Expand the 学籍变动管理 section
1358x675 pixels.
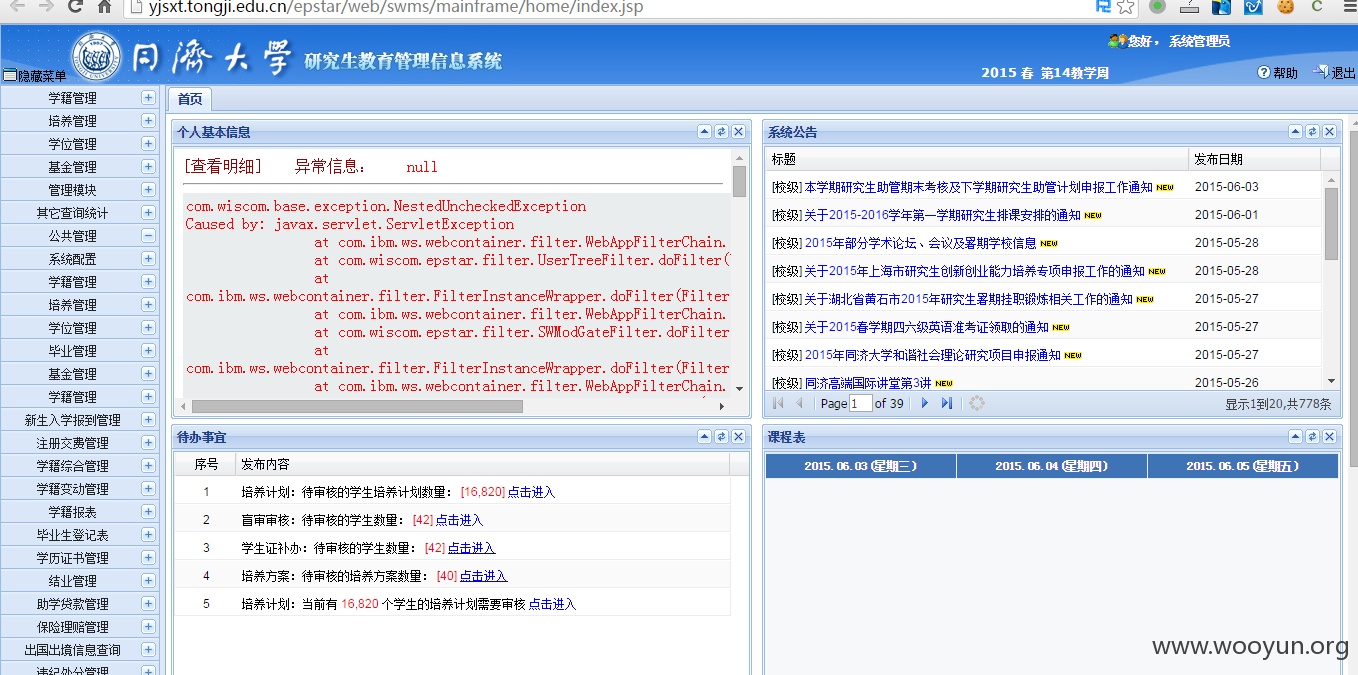[148, 489]
